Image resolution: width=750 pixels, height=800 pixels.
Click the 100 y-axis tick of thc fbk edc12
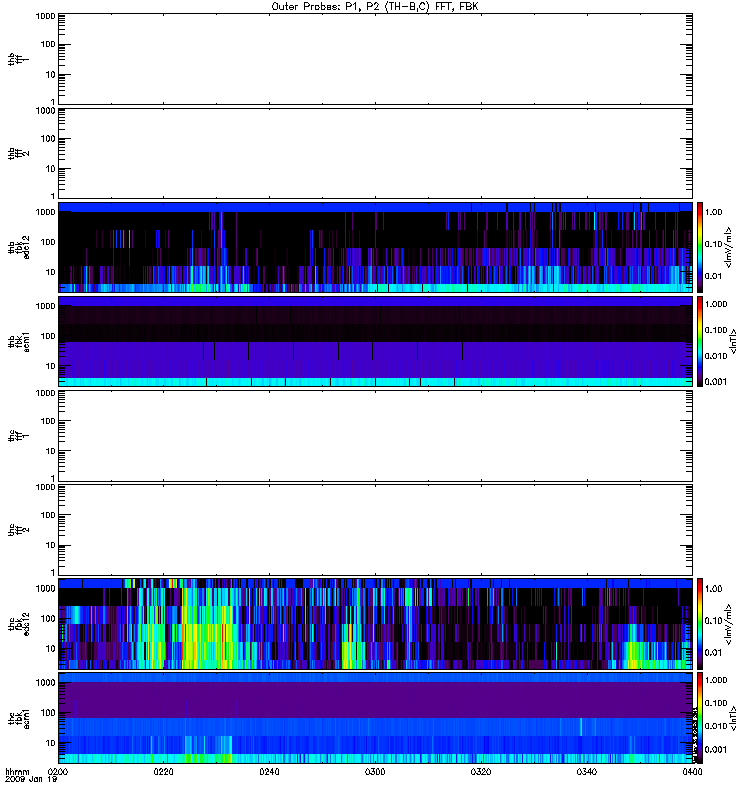[x=47, y=619]
